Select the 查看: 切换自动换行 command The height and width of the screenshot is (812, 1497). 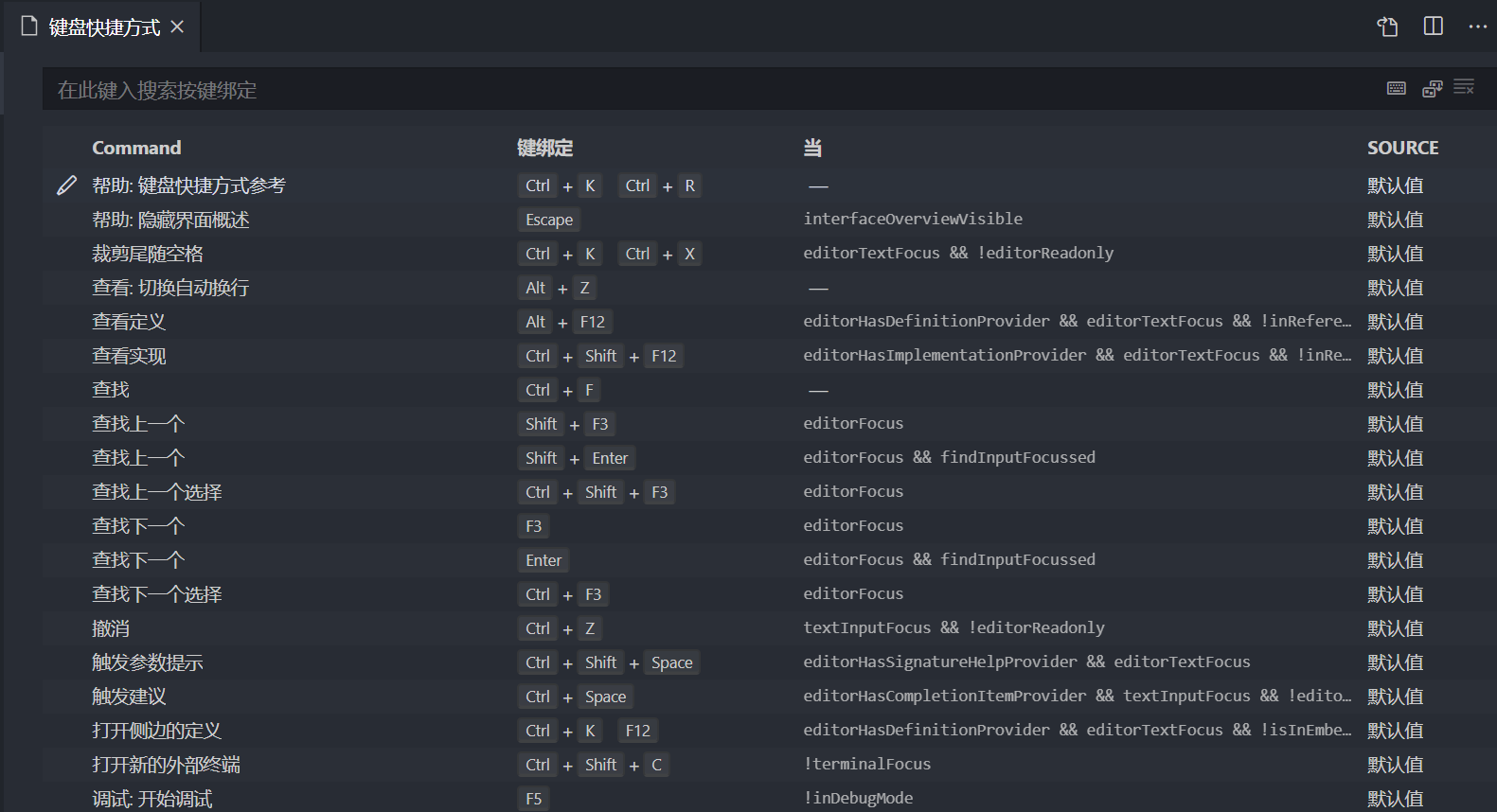tap(170, 288)
